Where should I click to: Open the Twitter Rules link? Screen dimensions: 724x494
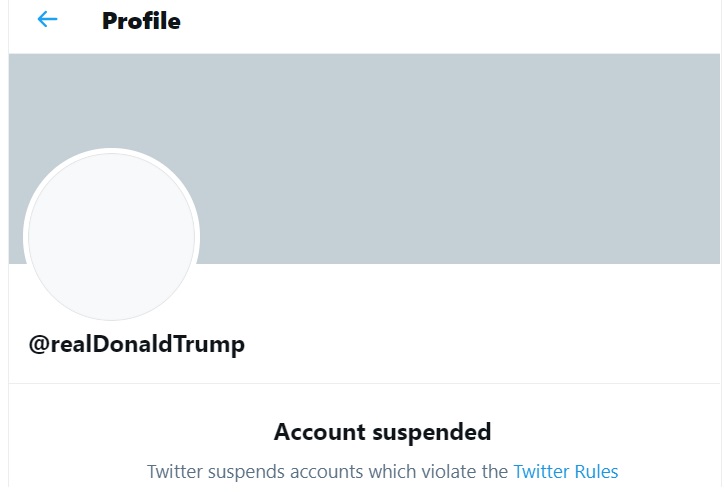pos(565,471)
